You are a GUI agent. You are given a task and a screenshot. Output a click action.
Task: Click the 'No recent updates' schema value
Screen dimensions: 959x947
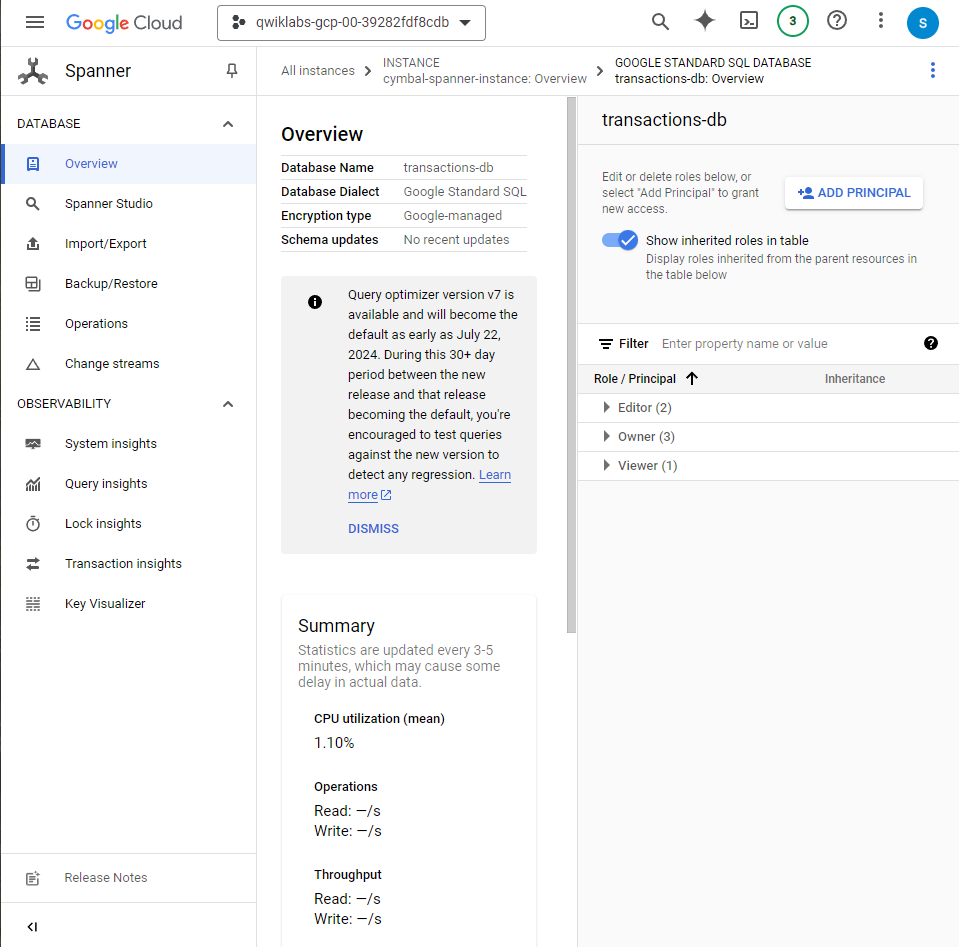point(456,240)
